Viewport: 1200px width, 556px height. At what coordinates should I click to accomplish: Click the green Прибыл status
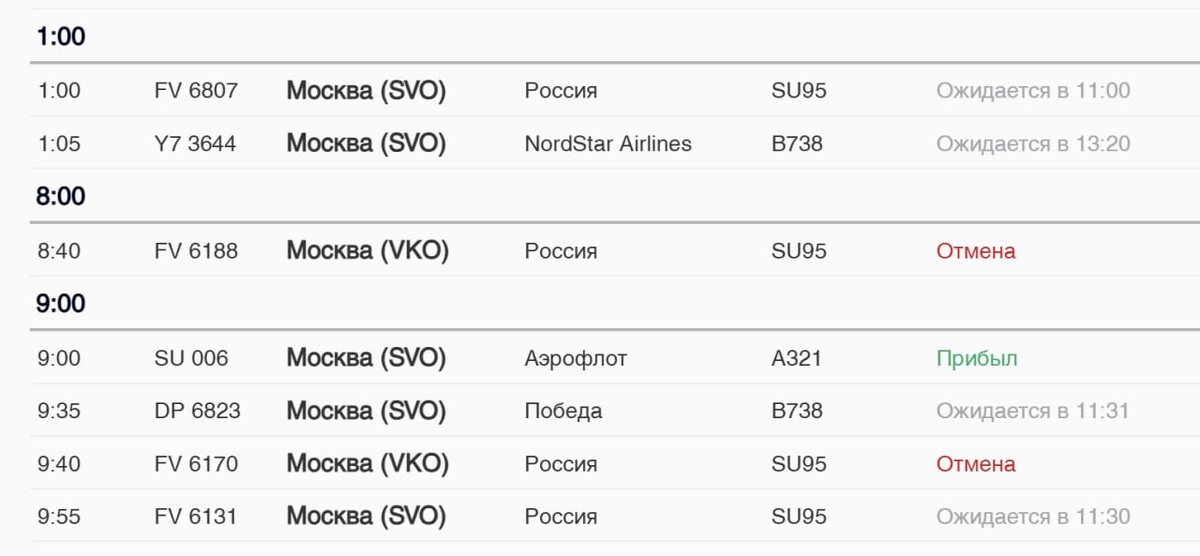coord(976,358)
